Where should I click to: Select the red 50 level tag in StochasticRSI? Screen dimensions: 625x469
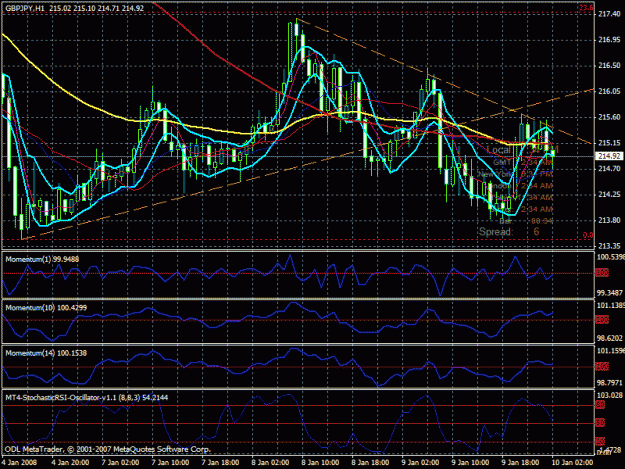pos(600,423)
